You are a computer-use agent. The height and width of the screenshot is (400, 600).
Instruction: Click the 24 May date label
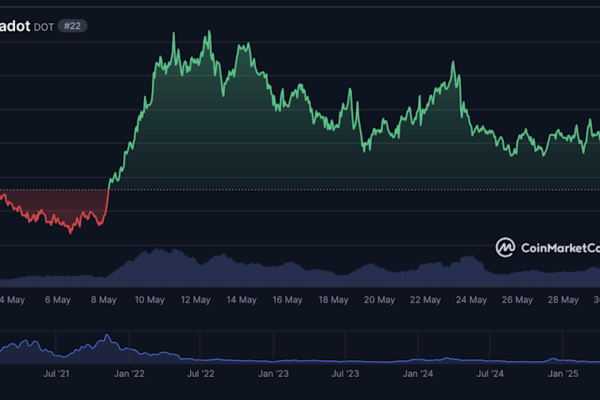[x=471, y=300]
